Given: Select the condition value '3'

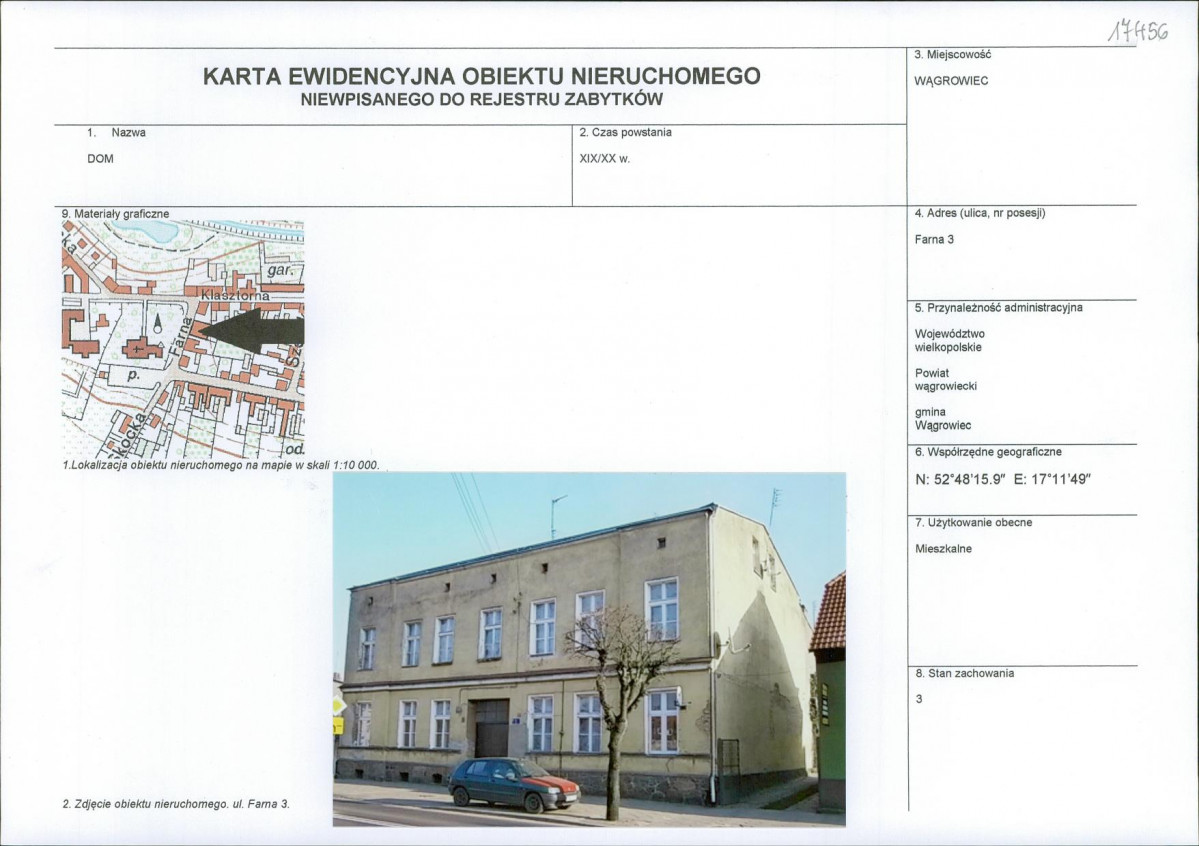Looking at the screenshot, I should (x=919, y=699).
